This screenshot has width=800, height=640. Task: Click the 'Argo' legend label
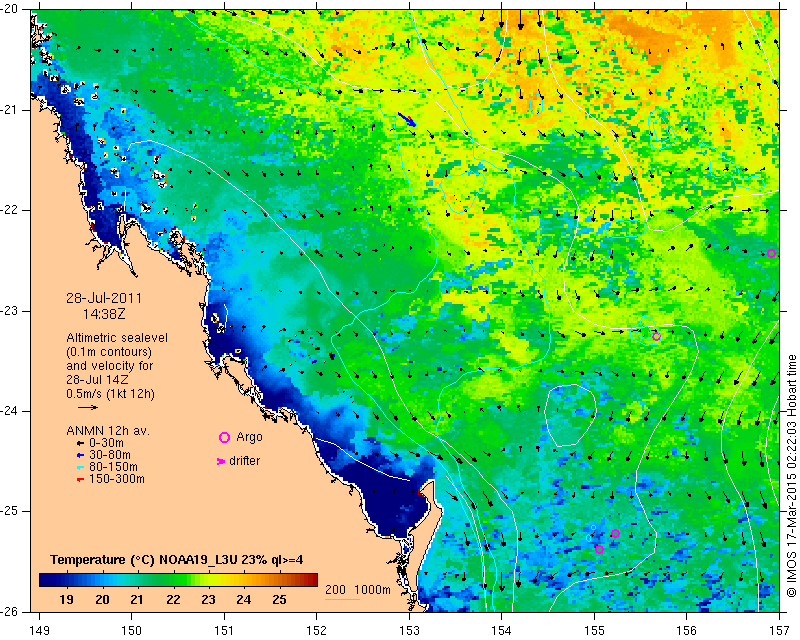(249, 438)
